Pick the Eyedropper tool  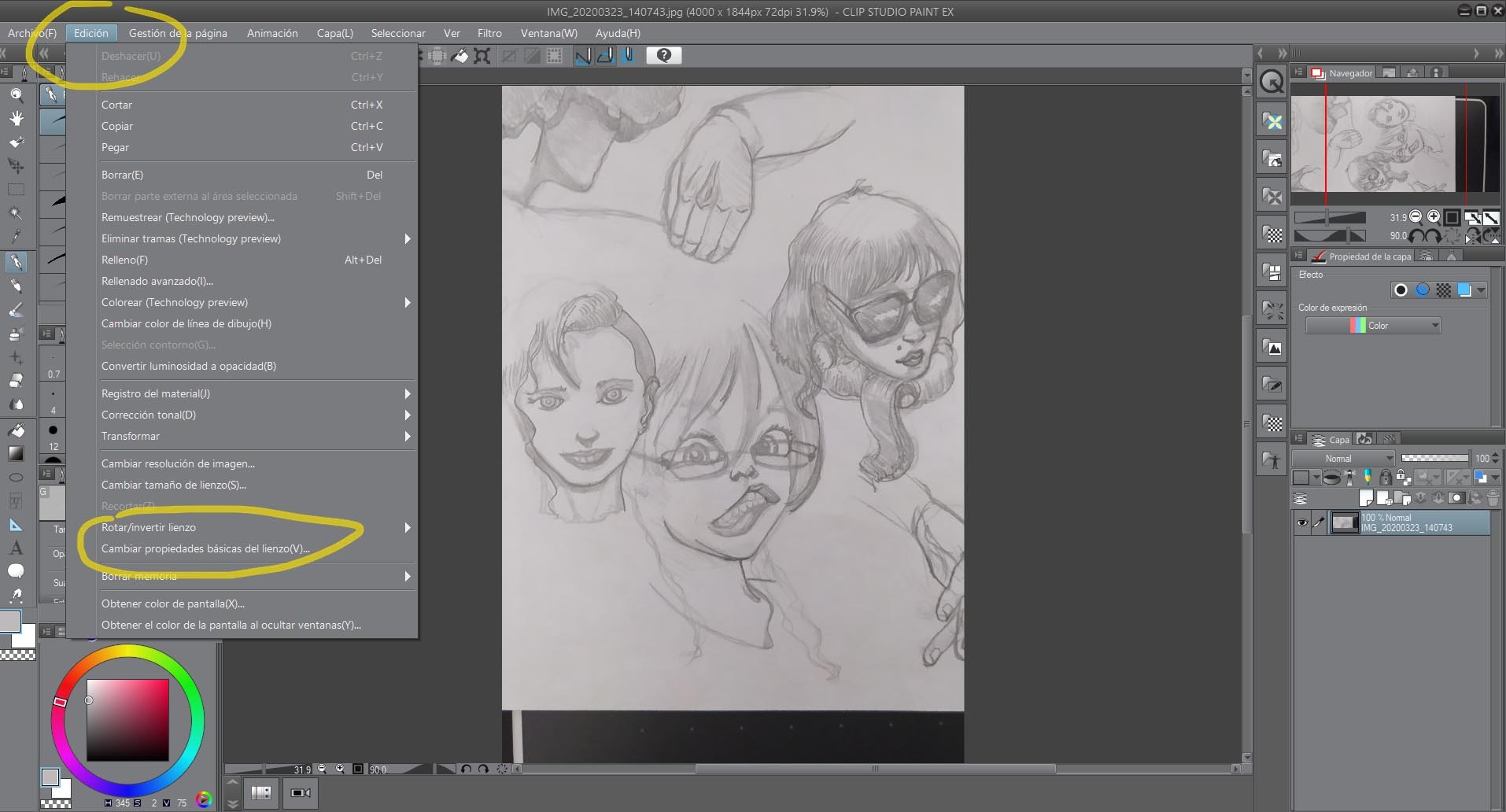point(16,237)
